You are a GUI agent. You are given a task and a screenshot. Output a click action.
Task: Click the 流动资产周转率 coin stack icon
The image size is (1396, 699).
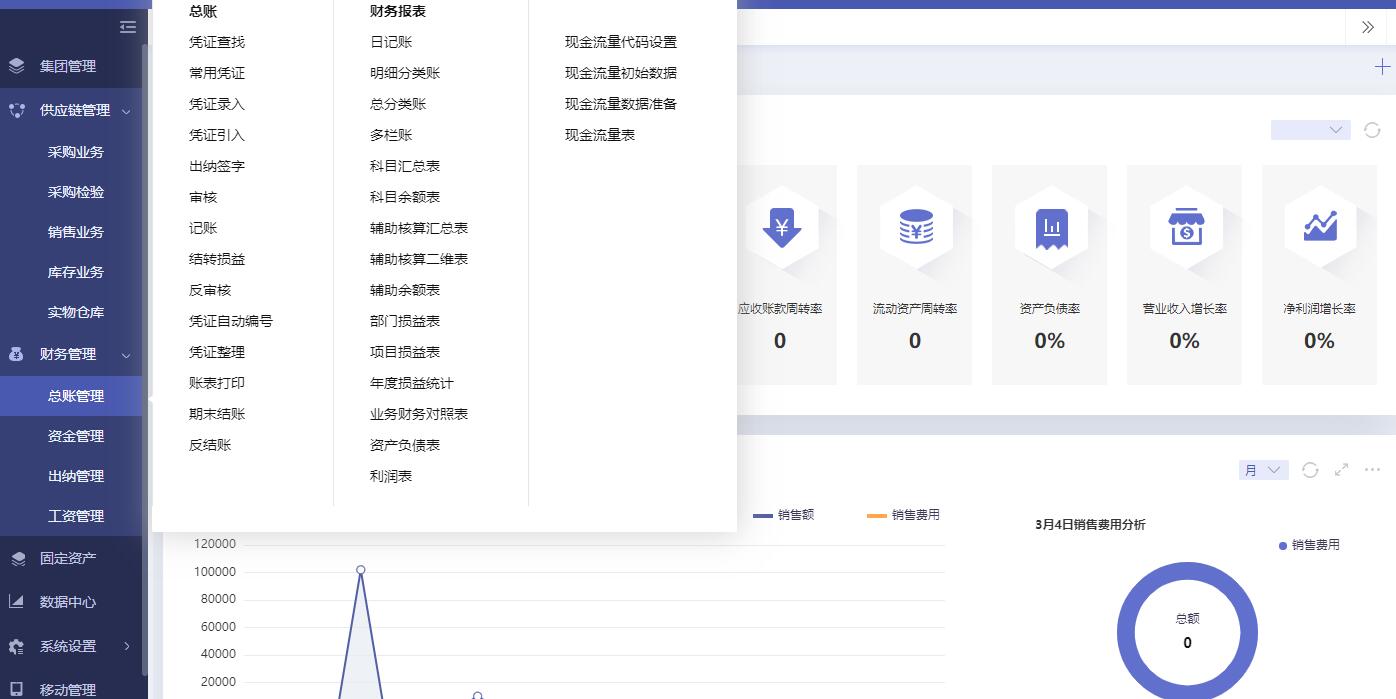click(x=916, y=227)
